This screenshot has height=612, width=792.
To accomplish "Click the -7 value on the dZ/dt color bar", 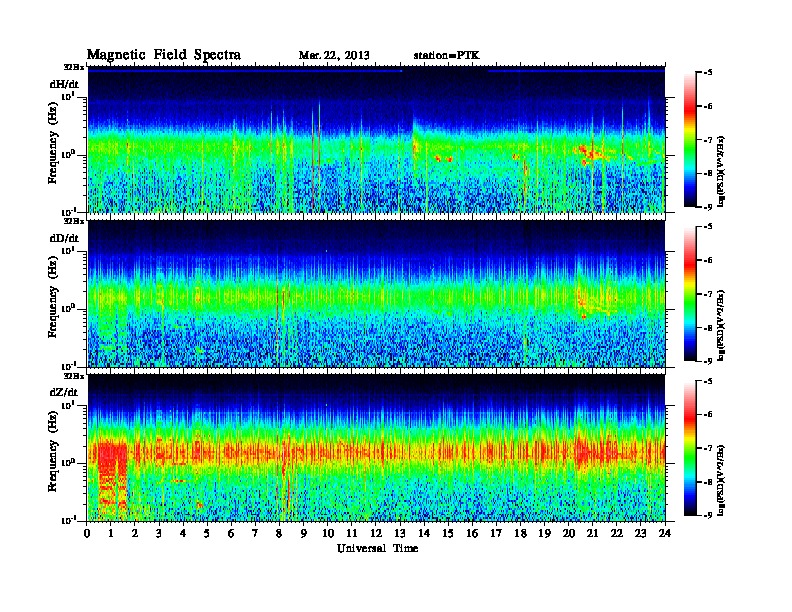I will 708,448.
